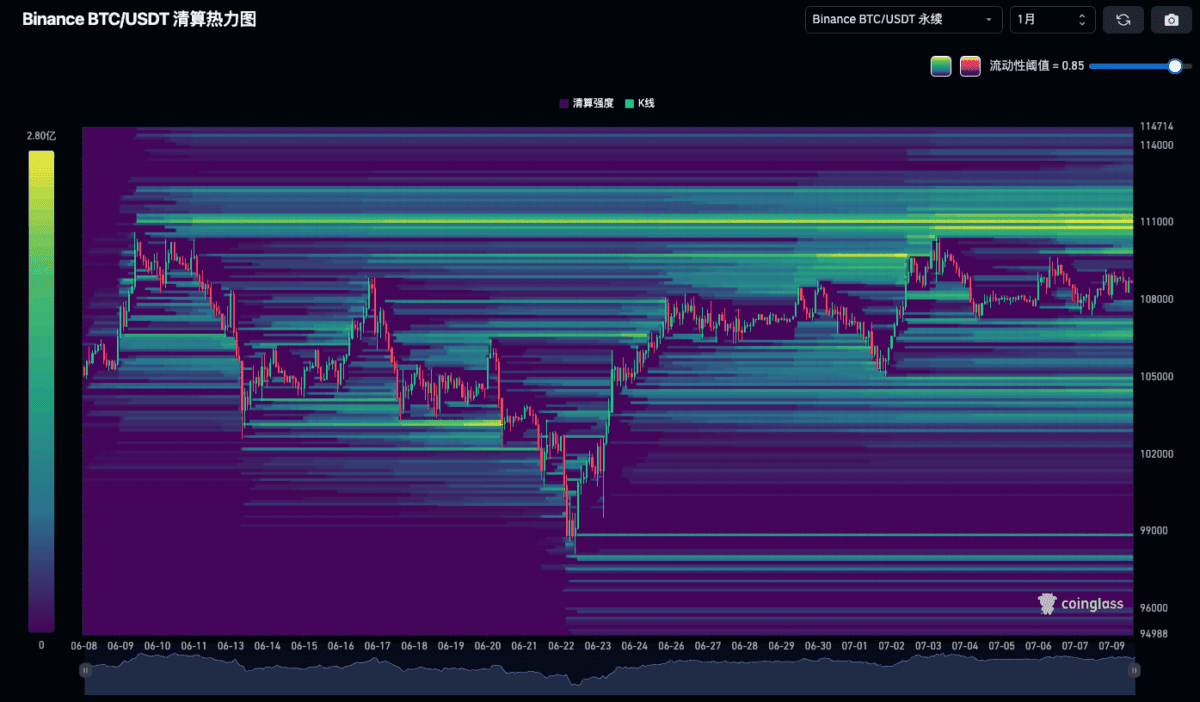Click the 06-14 date axis label
Viewport: 1200px width, 702px height.
268,646
